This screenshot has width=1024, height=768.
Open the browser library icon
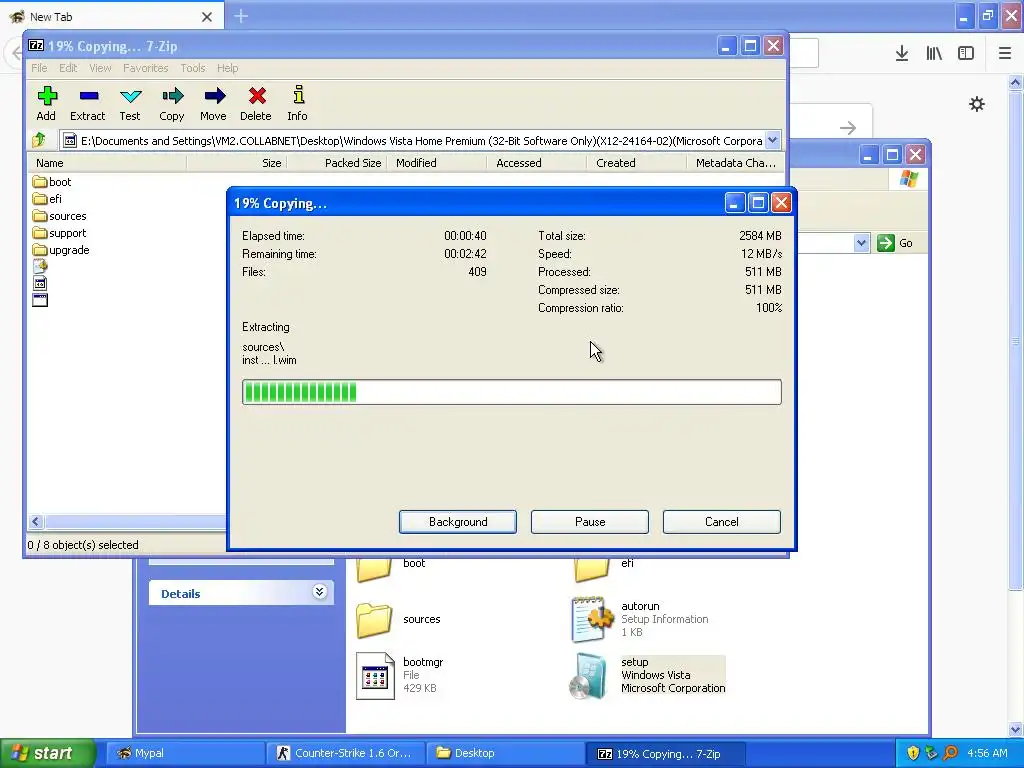coord(934,54)
